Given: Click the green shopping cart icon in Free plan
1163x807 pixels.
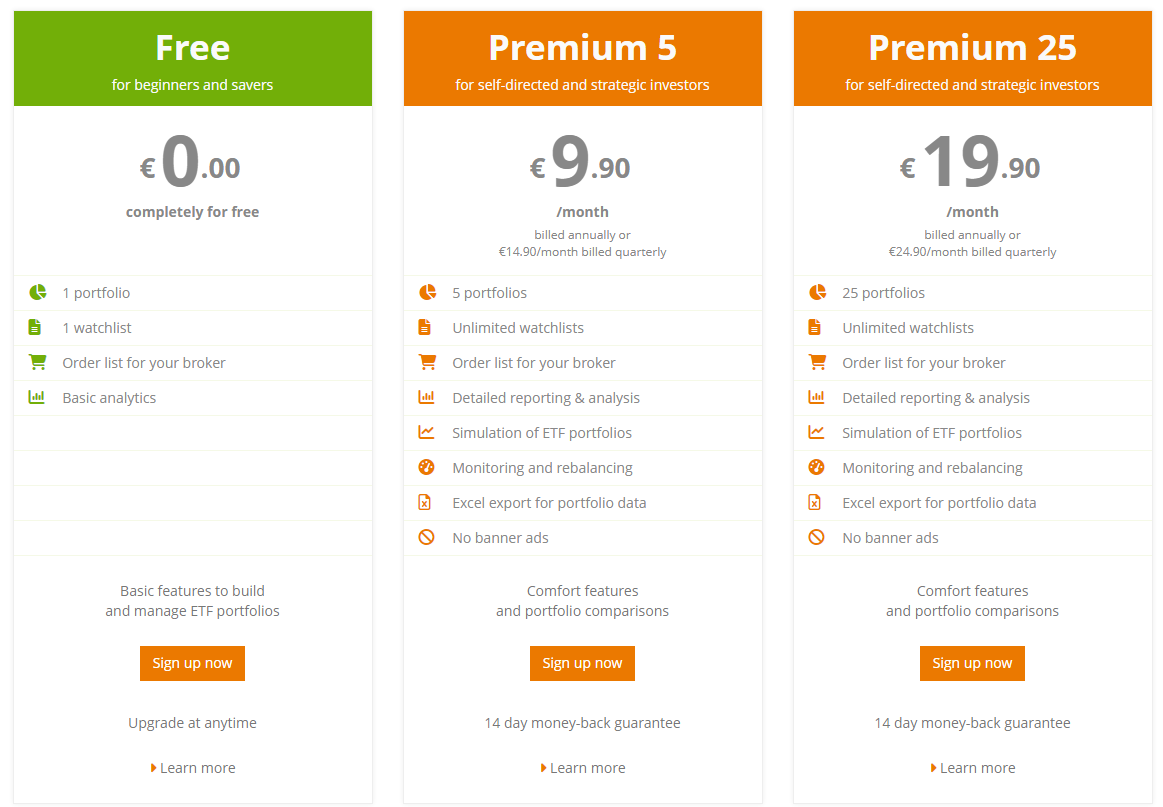Looking at the screenshot, I should pos(38,362).
